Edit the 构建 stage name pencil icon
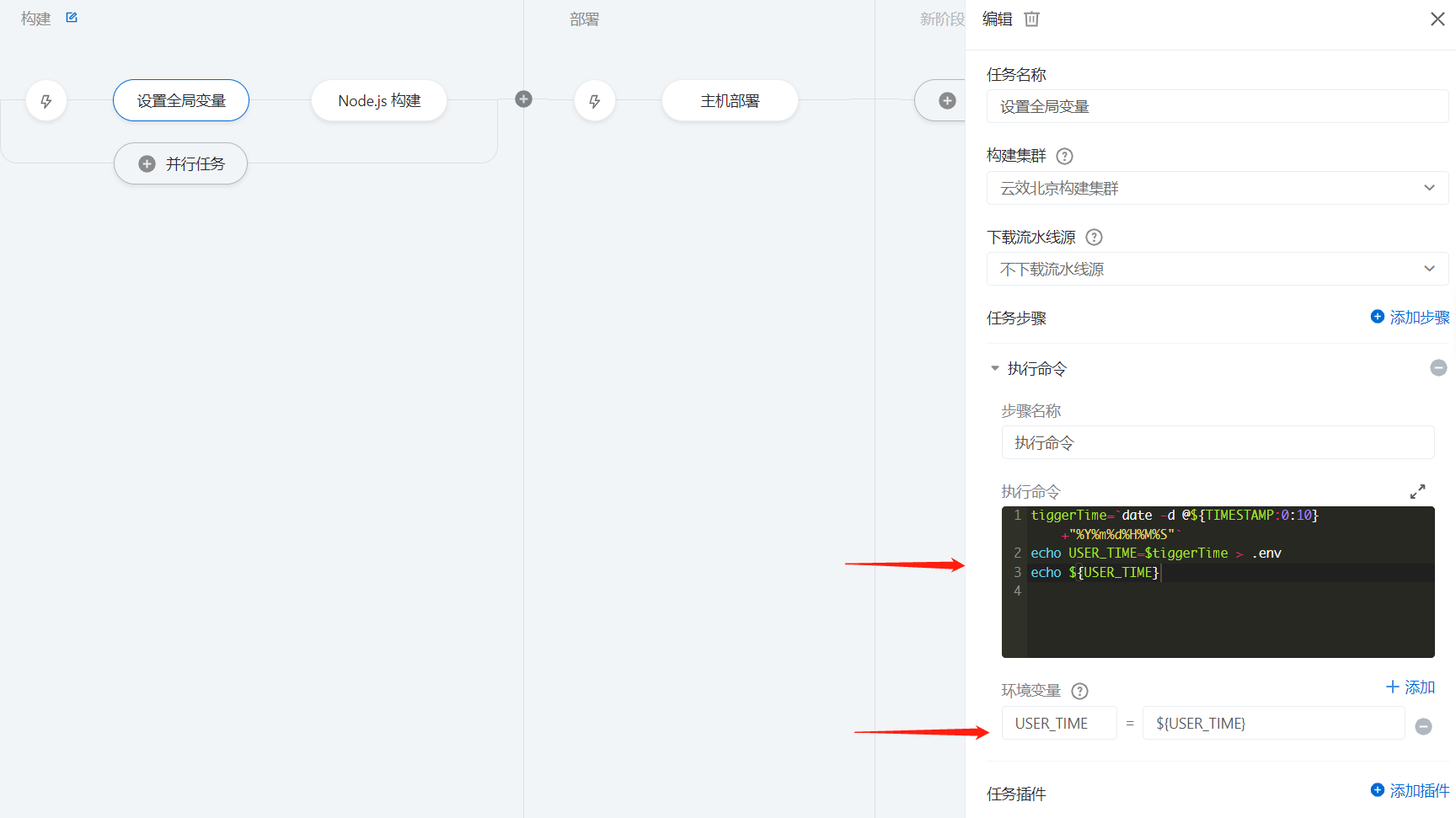Screen dimensions: 1456x818 point(72,18)
